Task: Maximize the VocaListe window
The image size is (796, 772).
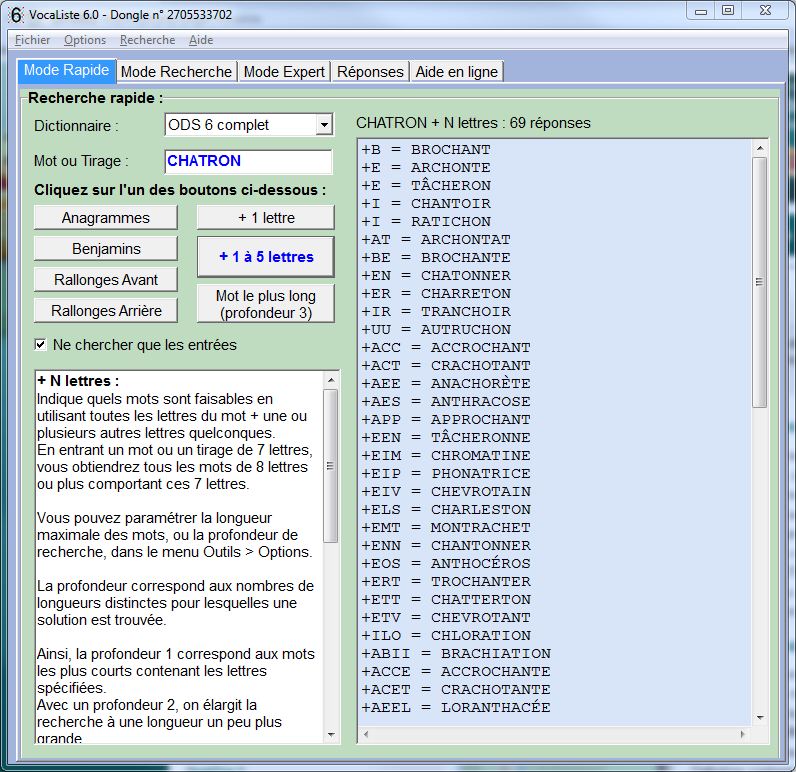Action: 728,11
